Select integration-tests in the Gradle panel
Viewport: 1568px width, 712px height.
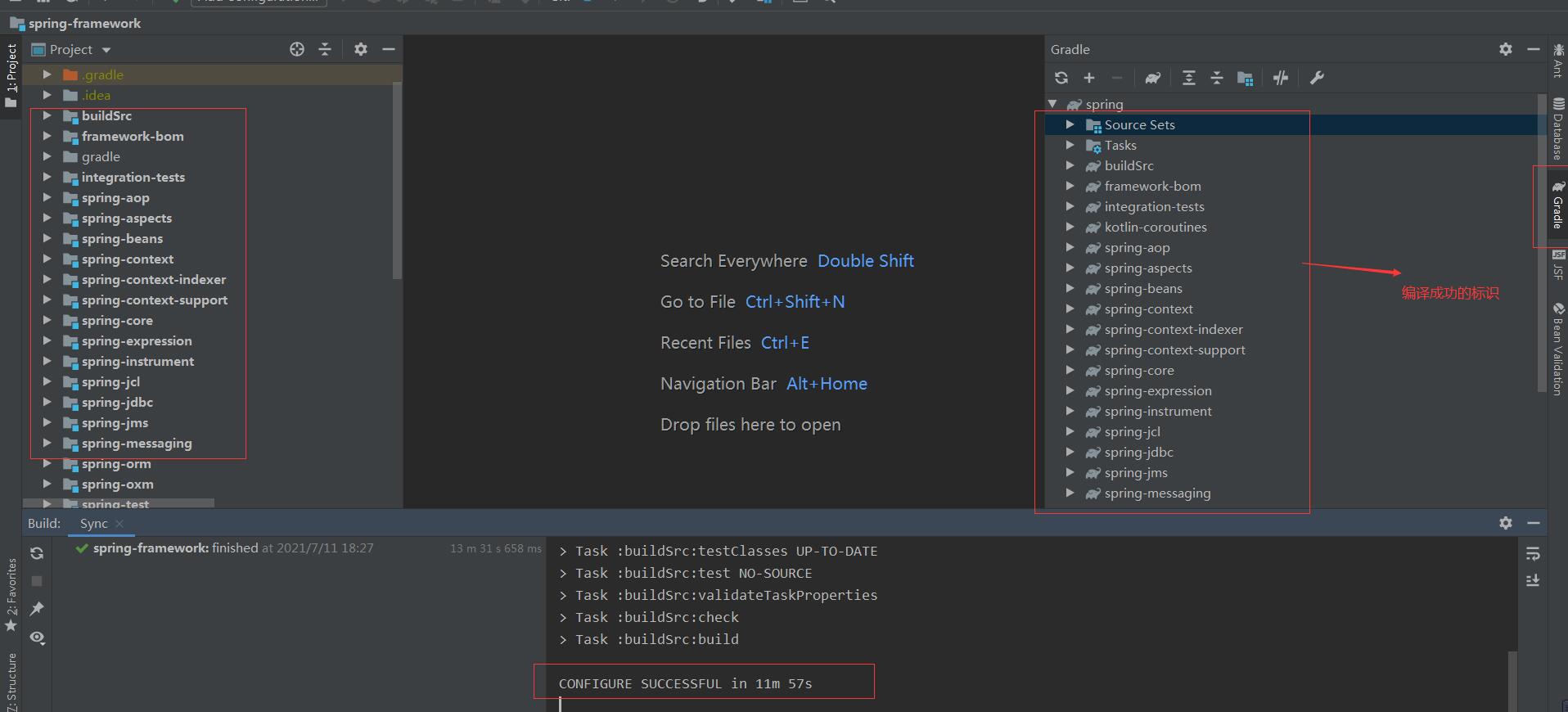(1154, 206)
